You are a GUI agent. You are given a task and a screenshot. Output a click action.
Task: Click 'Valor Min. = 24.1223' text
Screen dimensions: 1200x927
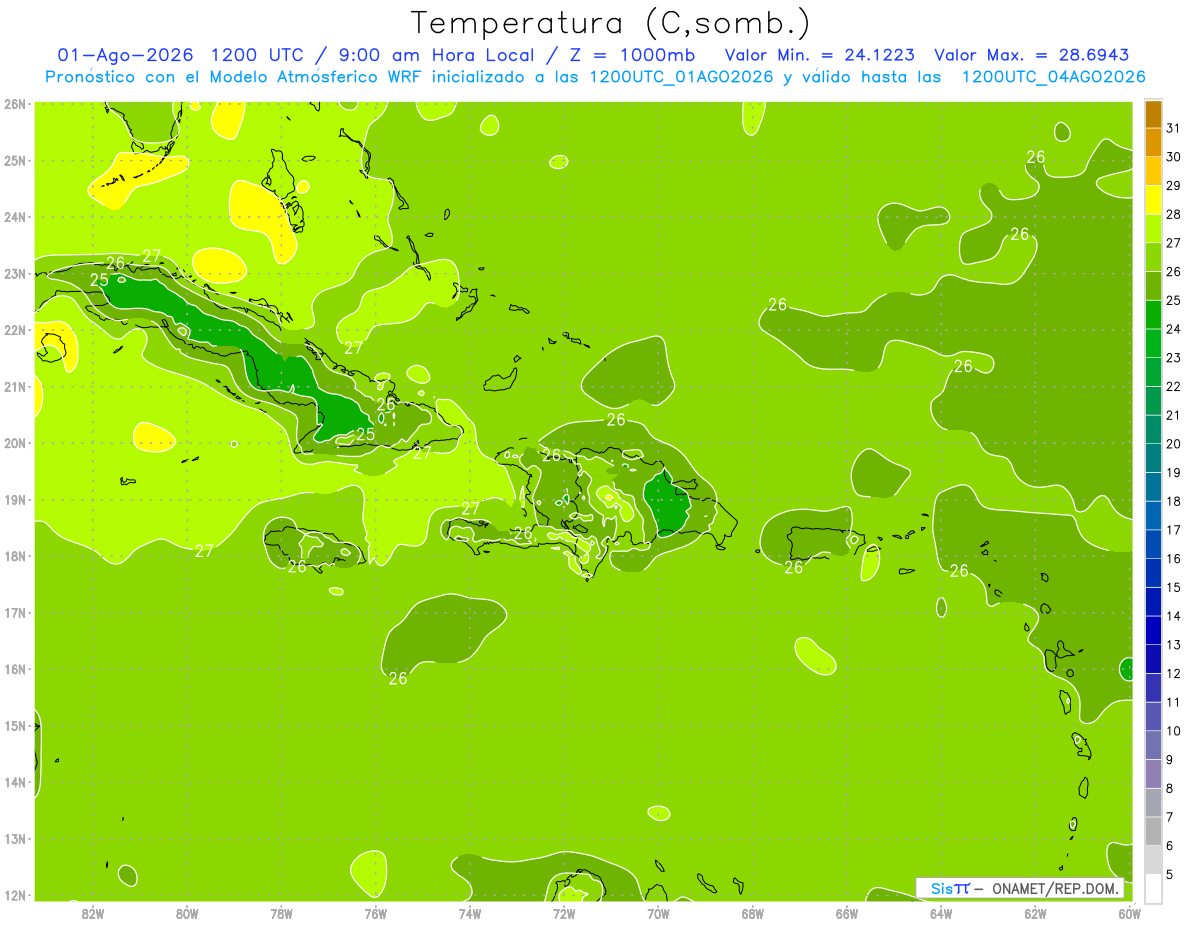tap(820, 55)
